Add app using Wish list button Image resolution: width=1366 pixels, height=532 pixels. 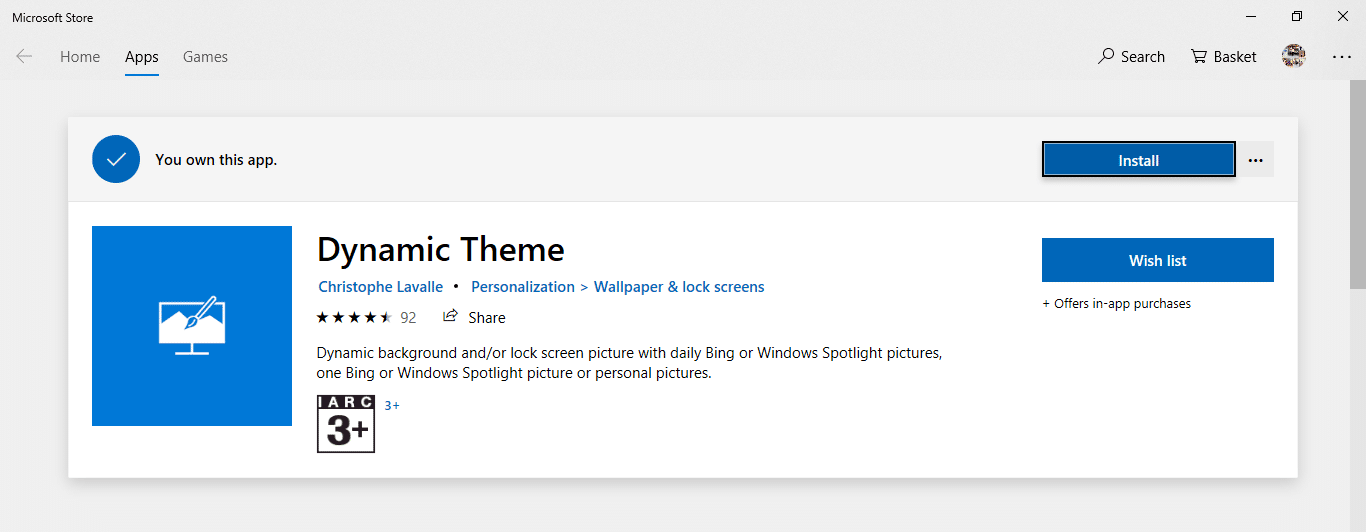1157,260
